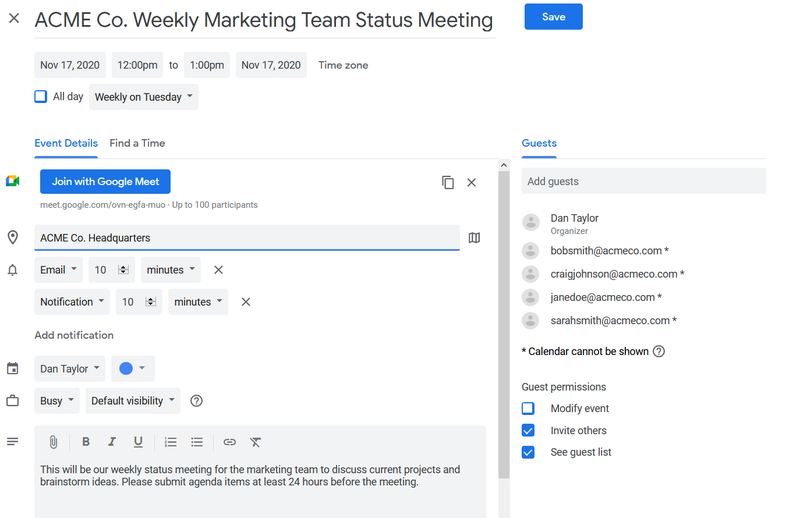Change the end date Nov 17, 2020
Viewport: 800px width, 518px height.
pyautogui.click(x=271, y=65)
